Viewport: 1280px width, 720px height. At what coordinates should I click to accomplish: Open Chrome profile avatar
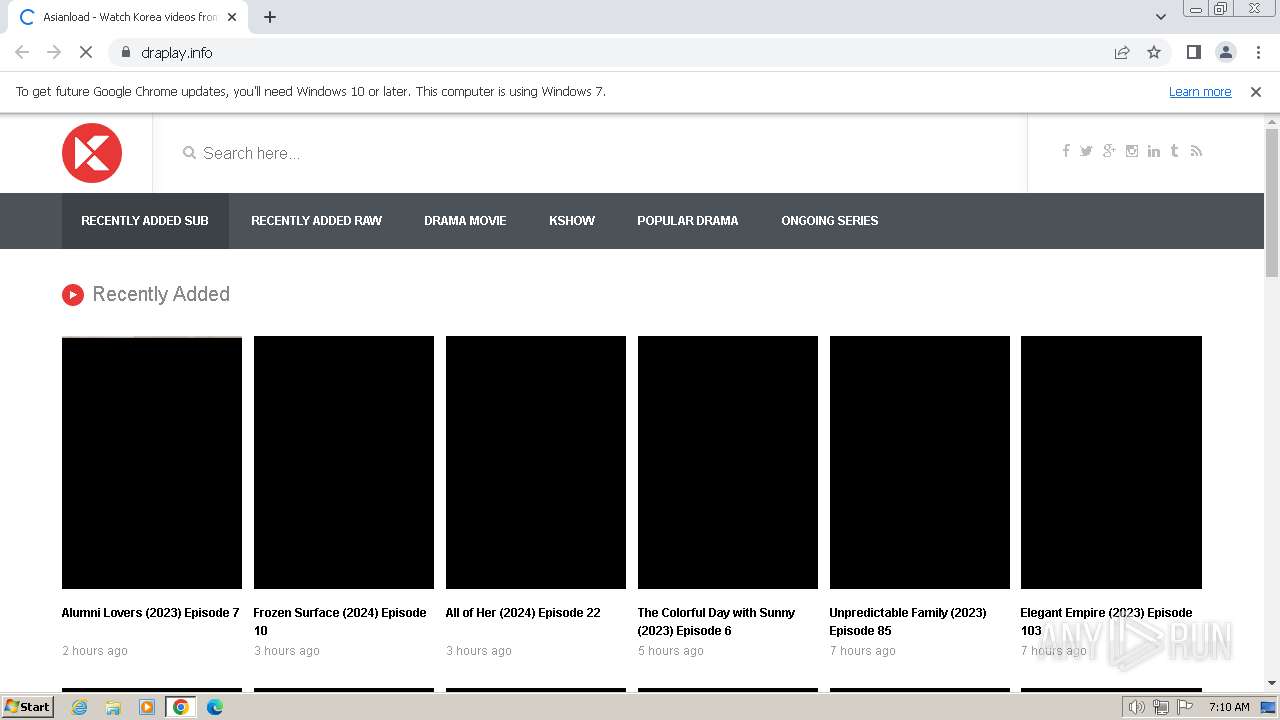tap(1225, 53)
